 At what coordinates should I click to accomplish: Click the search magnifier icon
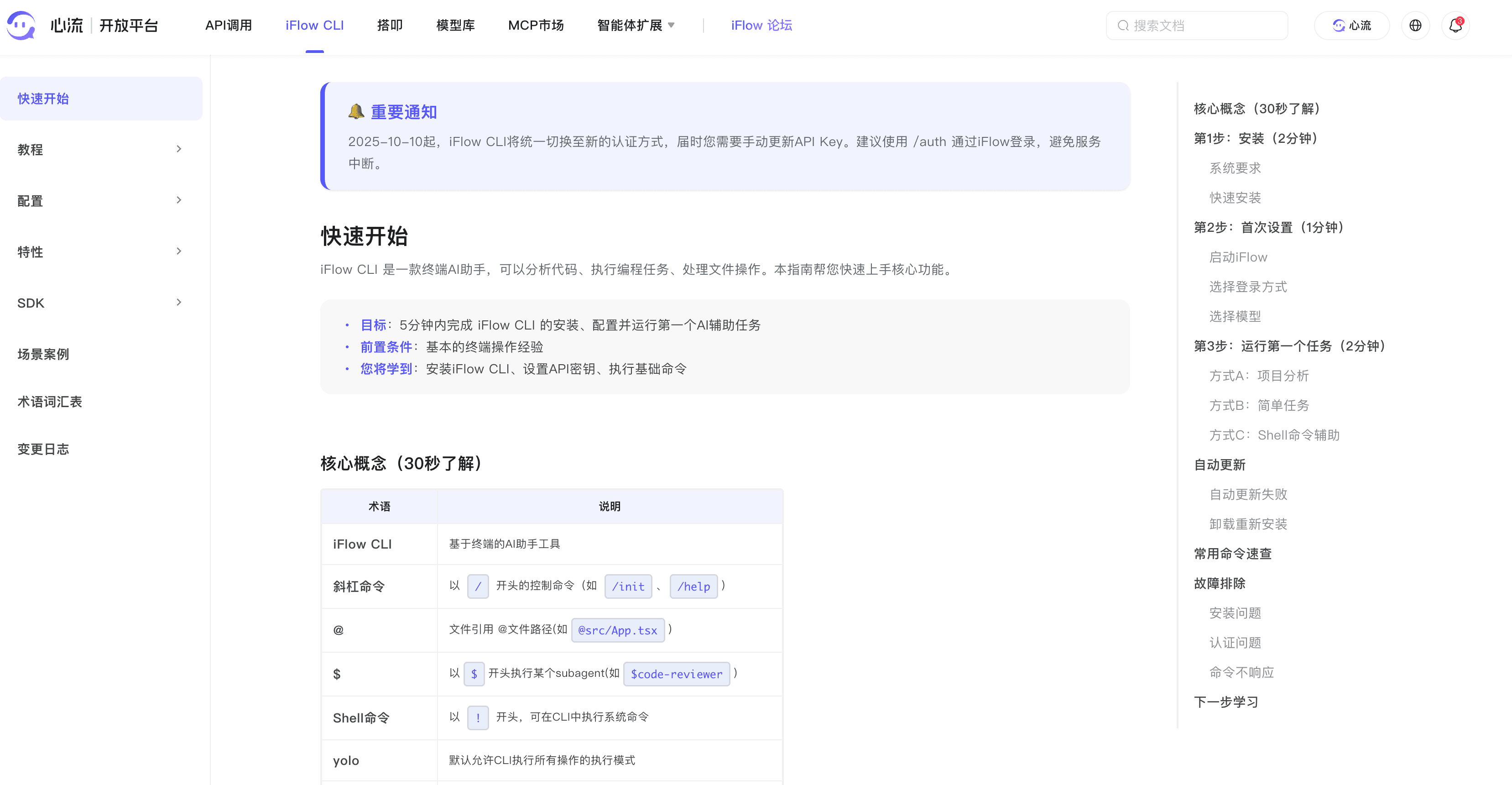point(1123,25)
